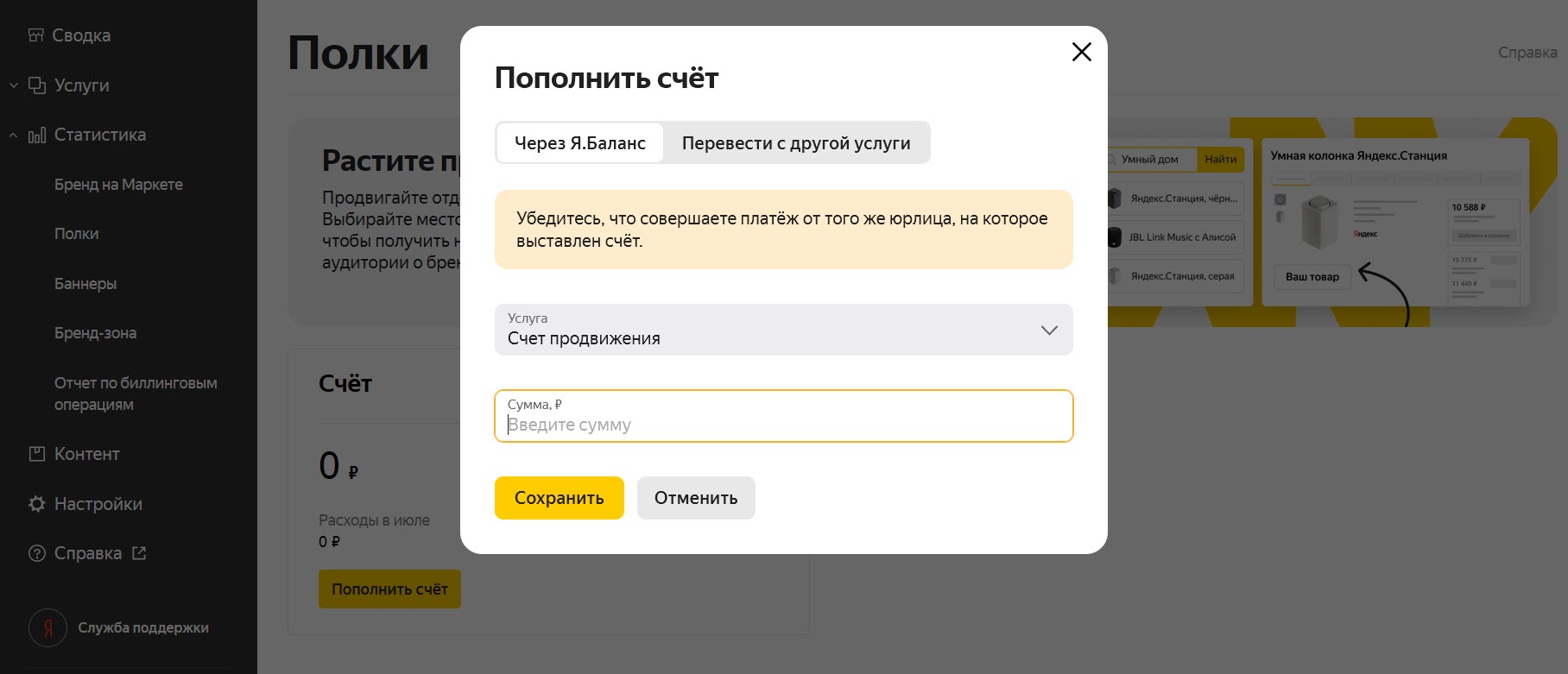The height and width of the screenshot is (674, 1568).
Task: Open Отчет по биллинговым операциям
Action: [x=136, y=394]
